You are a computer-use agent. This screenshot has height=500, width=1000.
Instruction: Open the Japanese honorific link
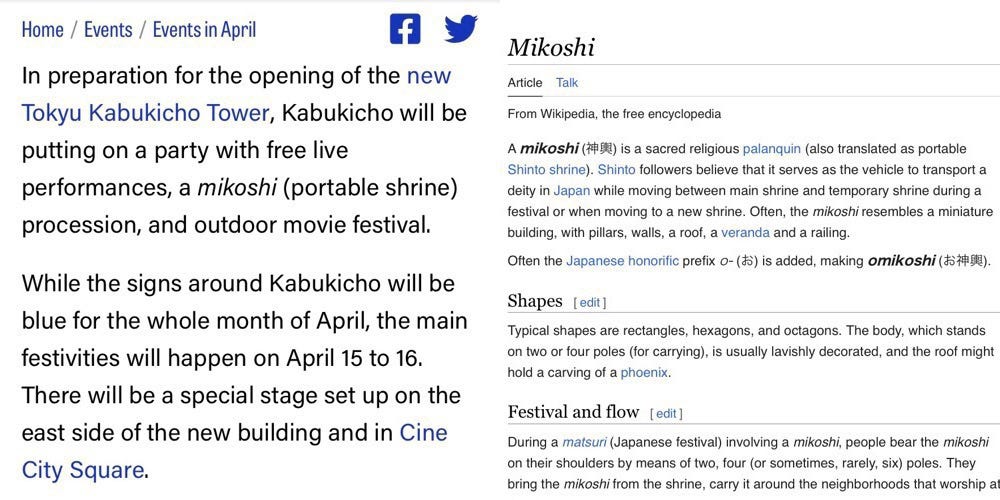(622, 261)
